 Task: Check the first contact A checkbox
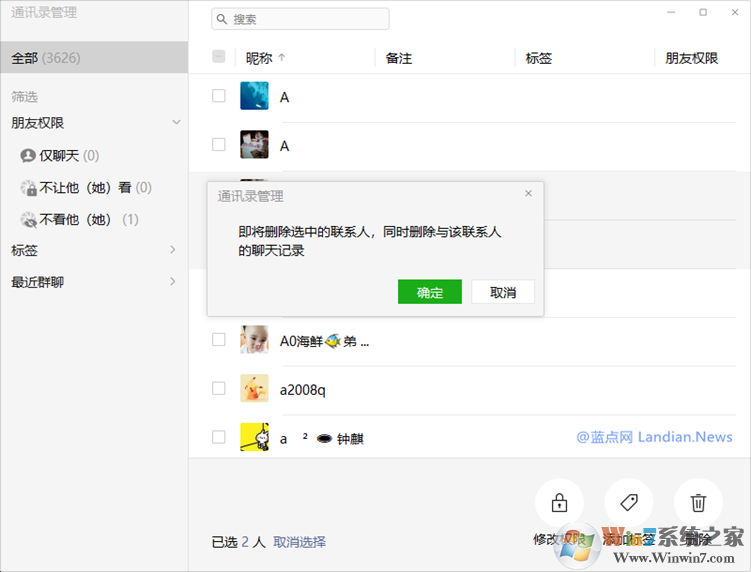219,96
